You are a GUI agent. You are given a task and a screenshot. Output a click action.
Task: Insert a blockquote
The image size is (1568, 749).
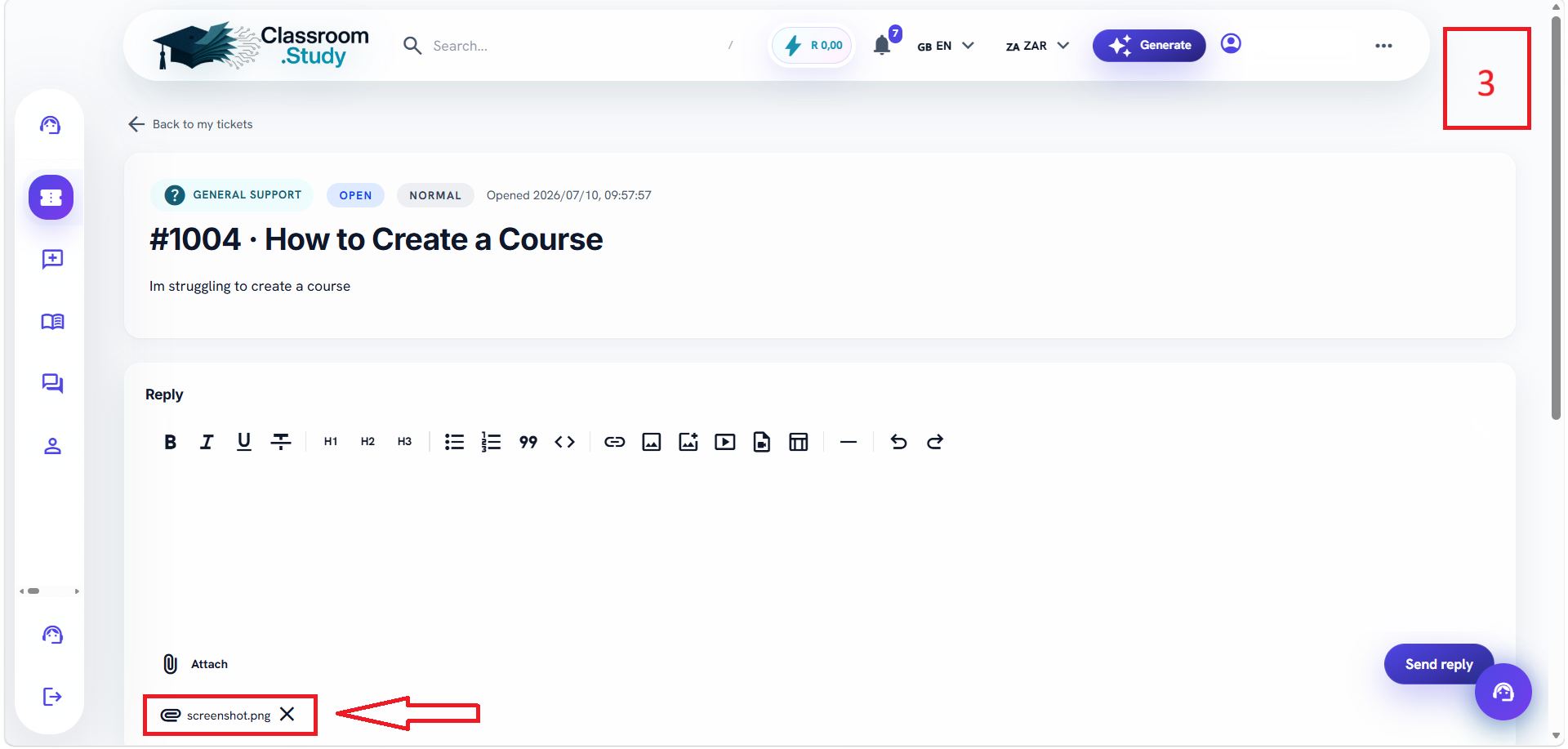point(528,442)
